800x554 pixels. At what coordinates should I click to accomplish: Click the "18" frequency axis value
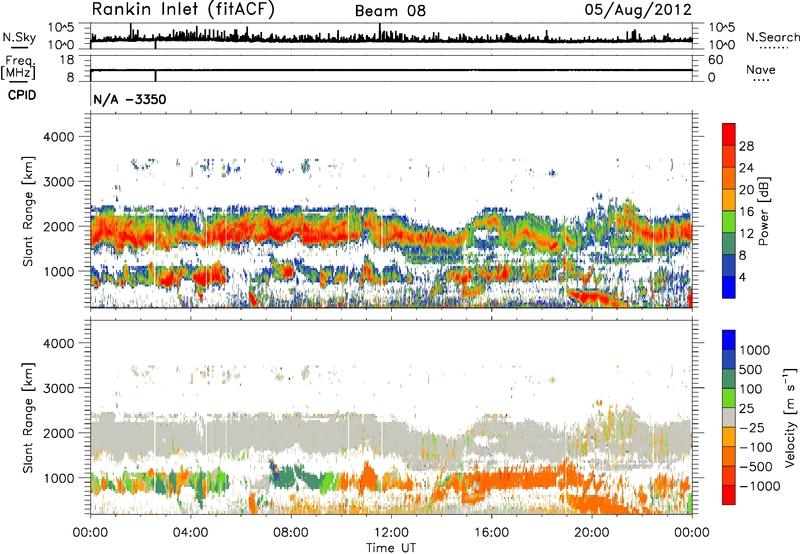67,60
